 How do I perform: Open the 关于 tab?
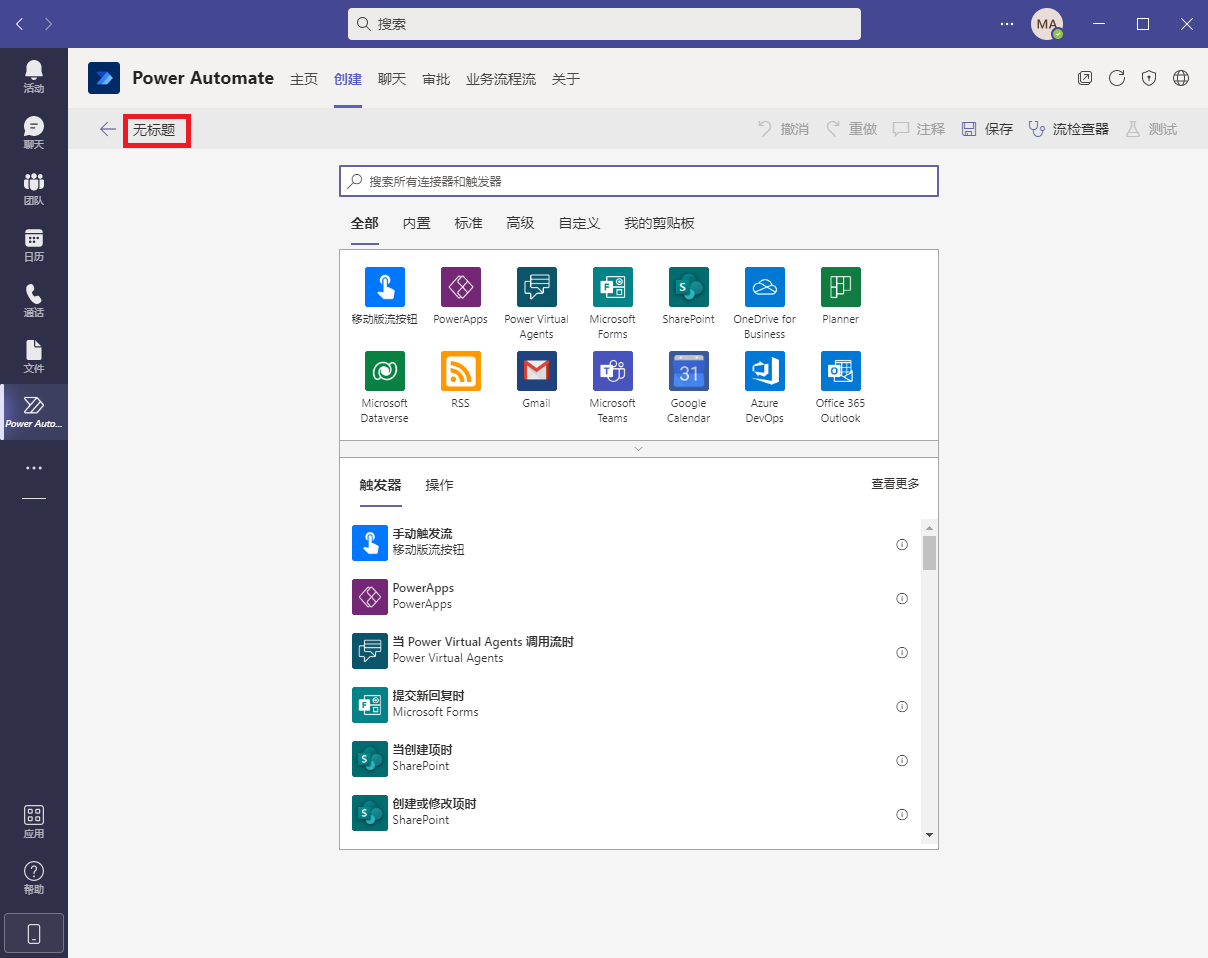pos(566,79)
